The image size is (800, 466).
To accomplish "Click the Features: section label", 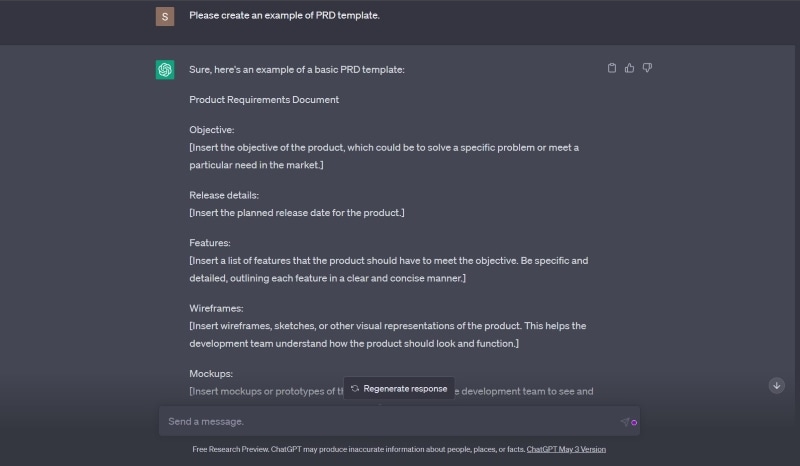I will tap(210, 243).
